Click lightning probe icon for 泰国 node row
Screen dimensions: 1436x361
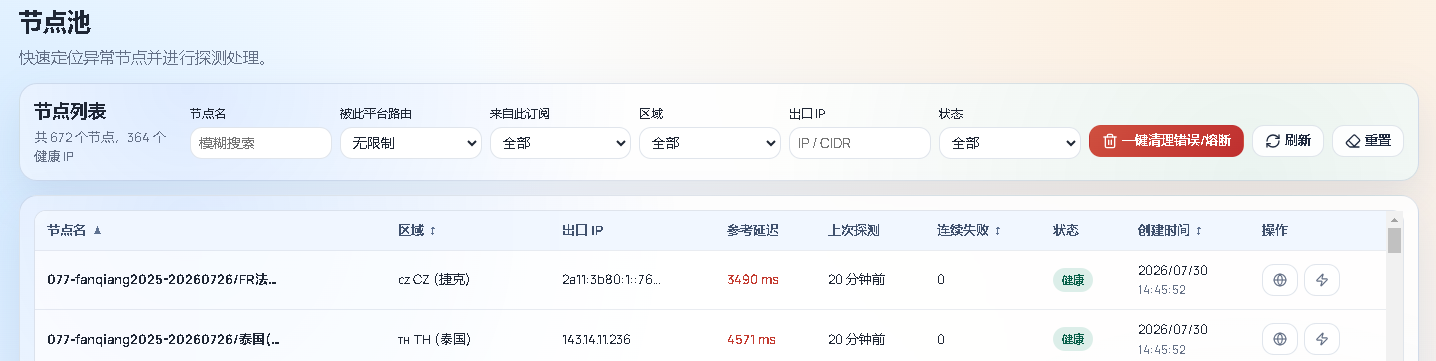pos(1322,339)
